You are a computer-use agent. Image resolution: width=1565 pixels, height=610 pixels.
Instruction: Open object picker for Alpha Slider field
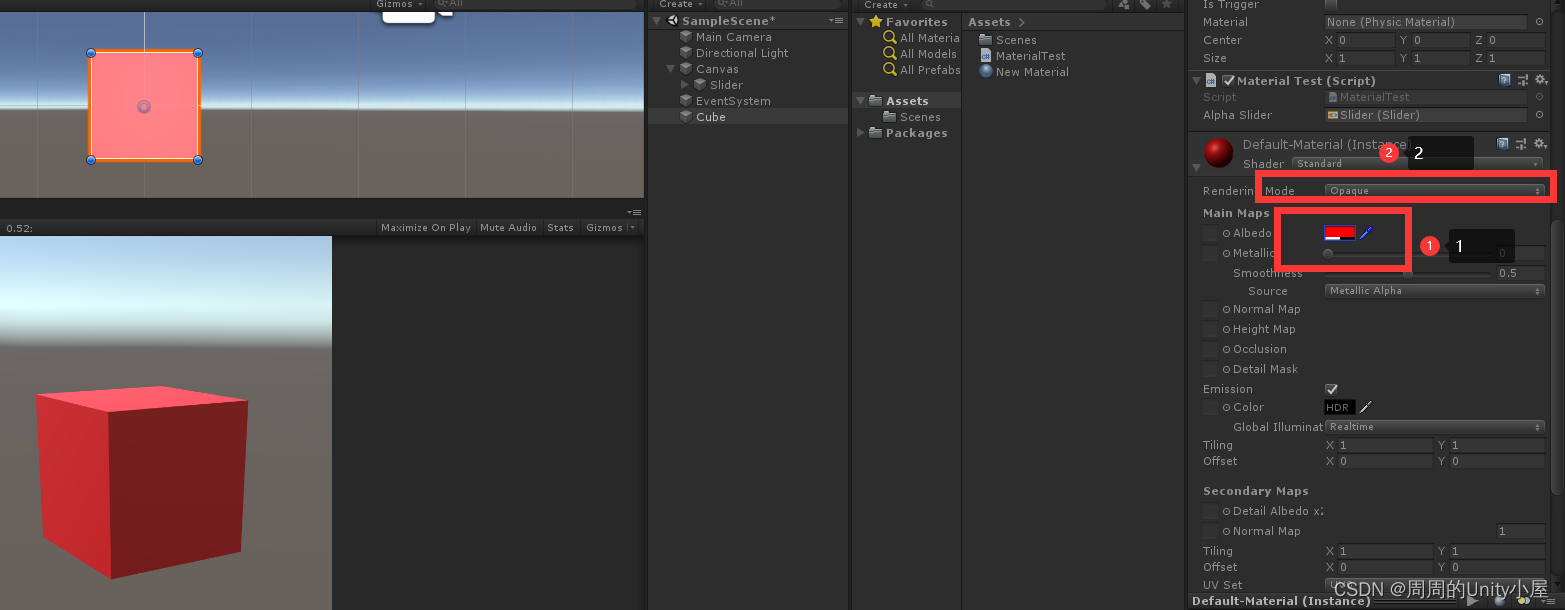click(1538, 115)
